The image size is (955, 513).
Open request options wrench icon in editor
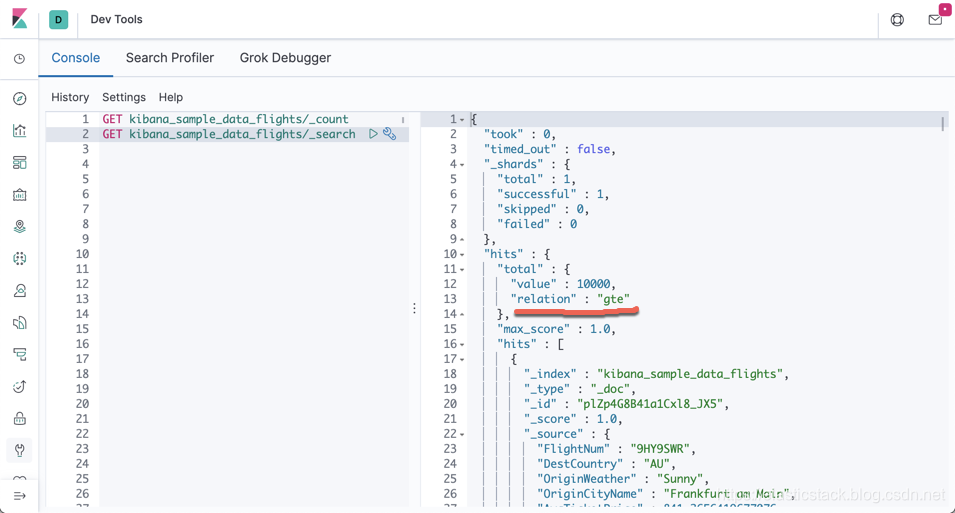pos(390,134)
